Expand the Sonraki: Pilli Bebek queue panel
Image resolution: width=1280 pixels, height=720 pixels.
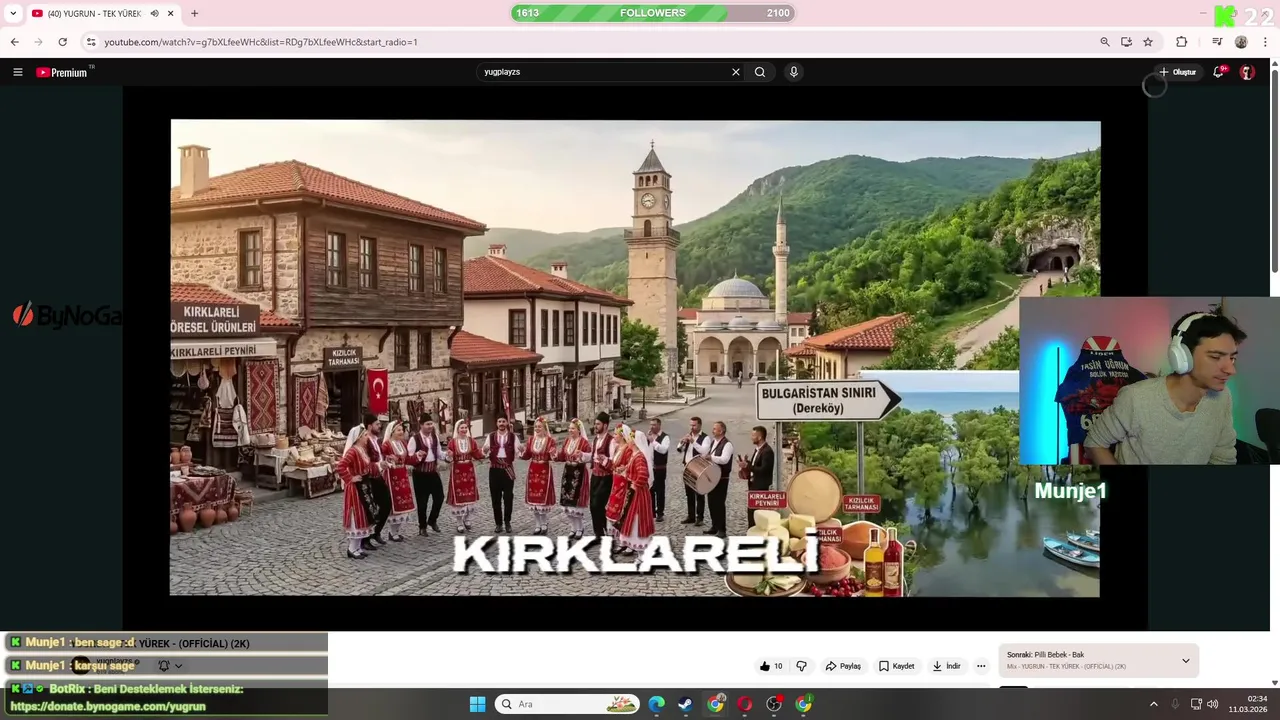pyautogui.click(x=1186, y=660)
